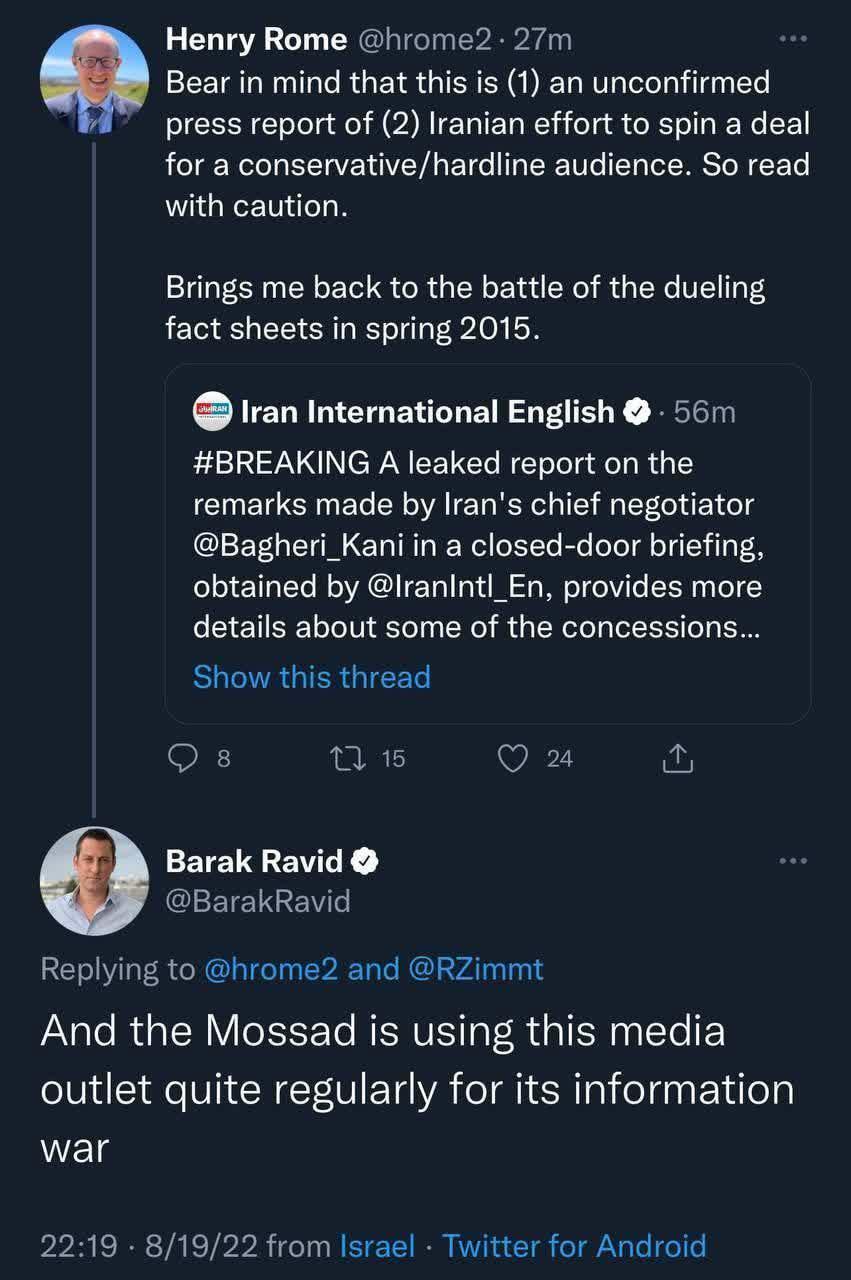The width and height of the screenshot is (851, 1280).
Task: Click Iran International's verified badge
Action: [x=638, y=411]
